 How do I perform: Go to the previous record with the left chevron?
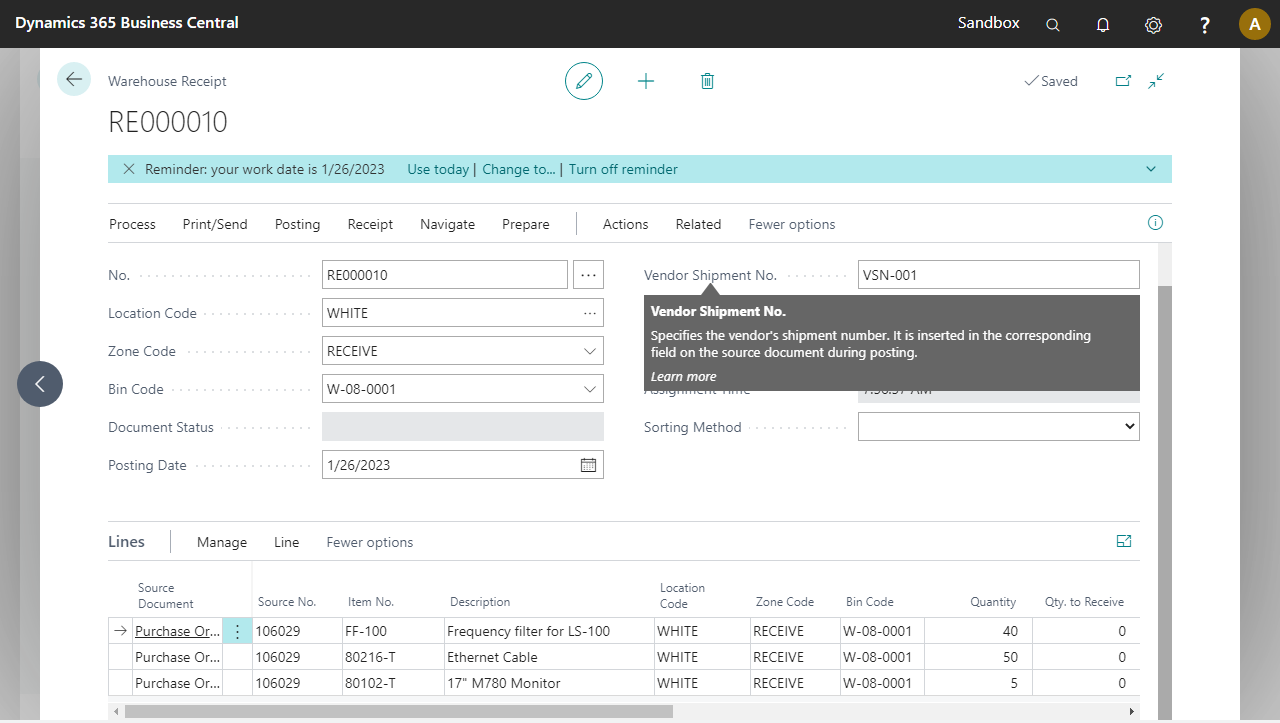pos(40,384)
